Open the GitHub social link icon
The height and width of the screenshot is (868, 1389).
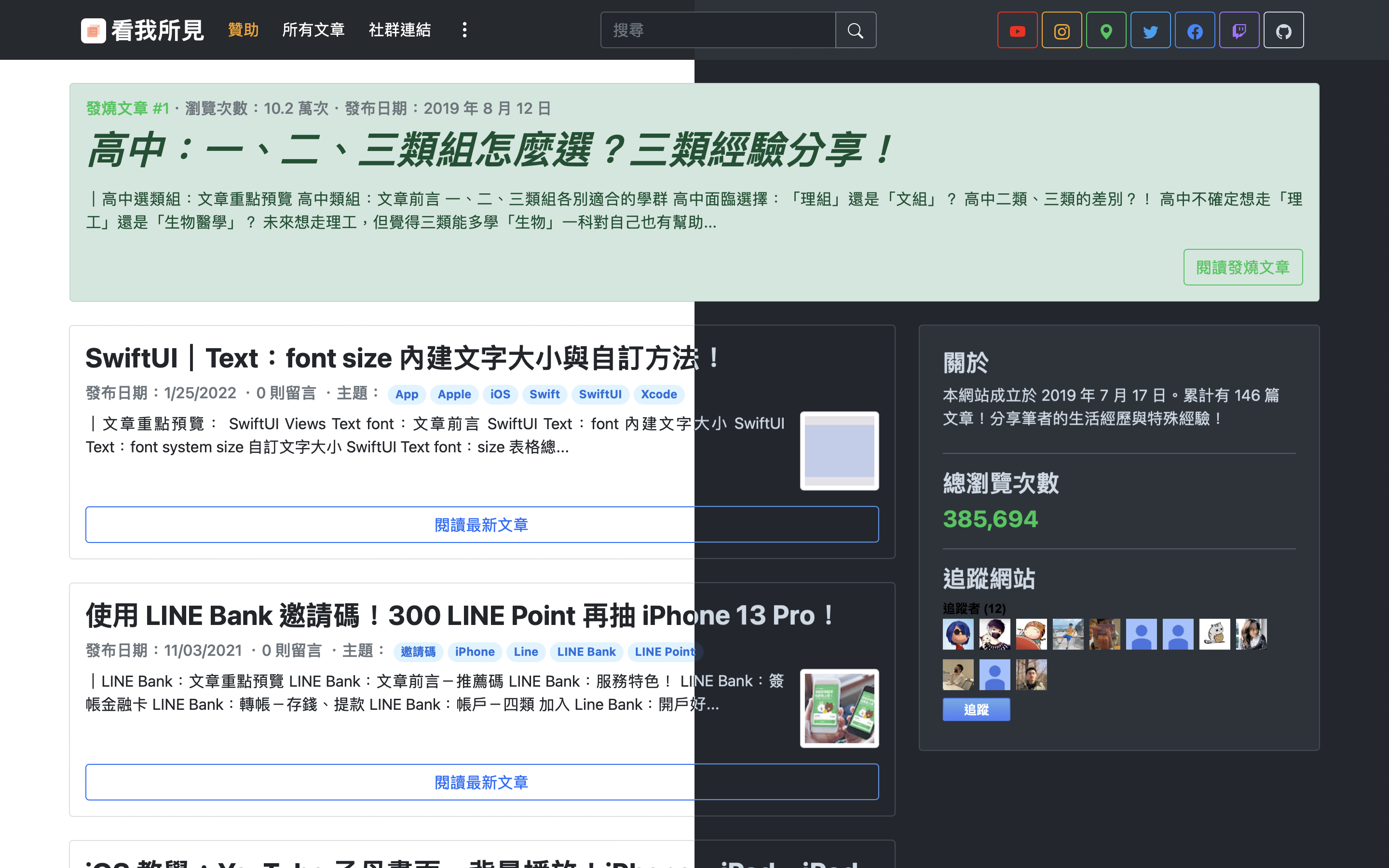coord(1283,30)
